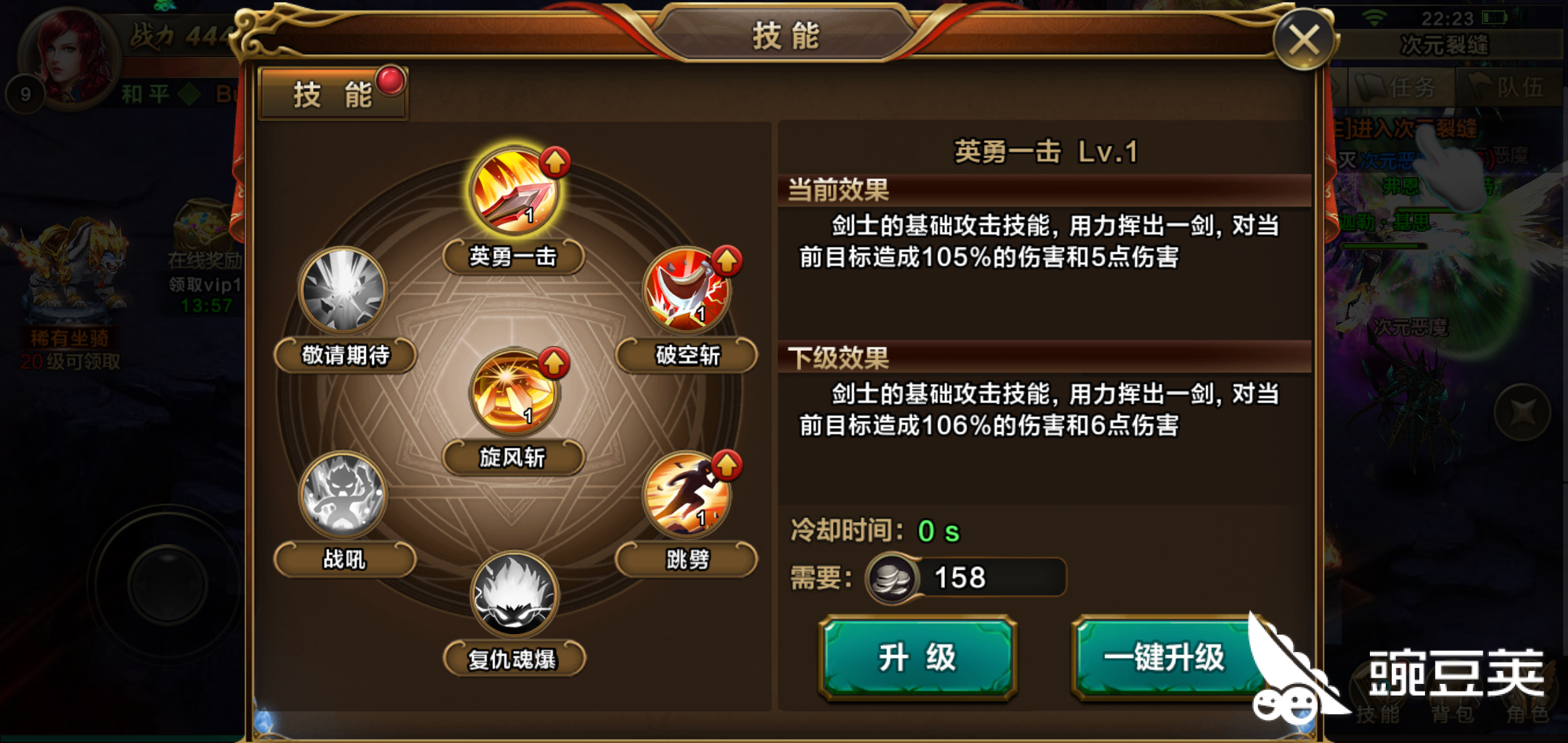Screen dimensions: 1568x743
Task: Tap the upgrade arrow on 跳劈
Action: click(x=727, y=466)
